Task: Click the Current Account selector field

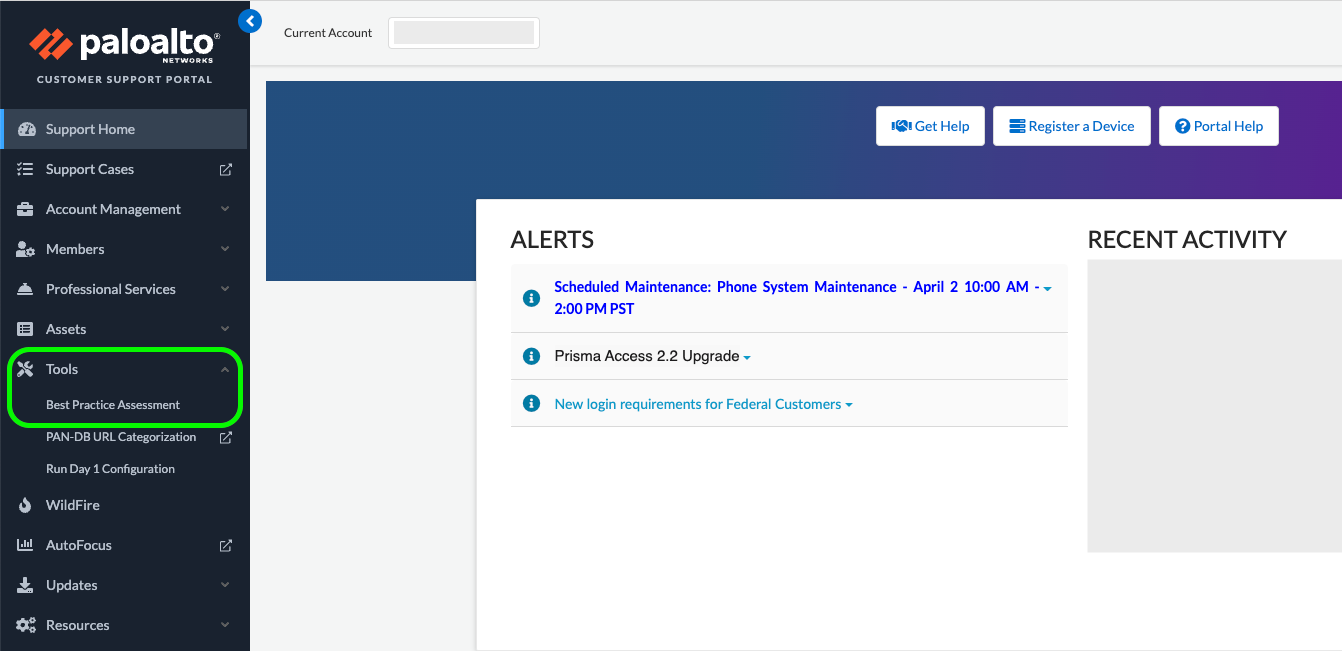Action: tap(464, 32)
